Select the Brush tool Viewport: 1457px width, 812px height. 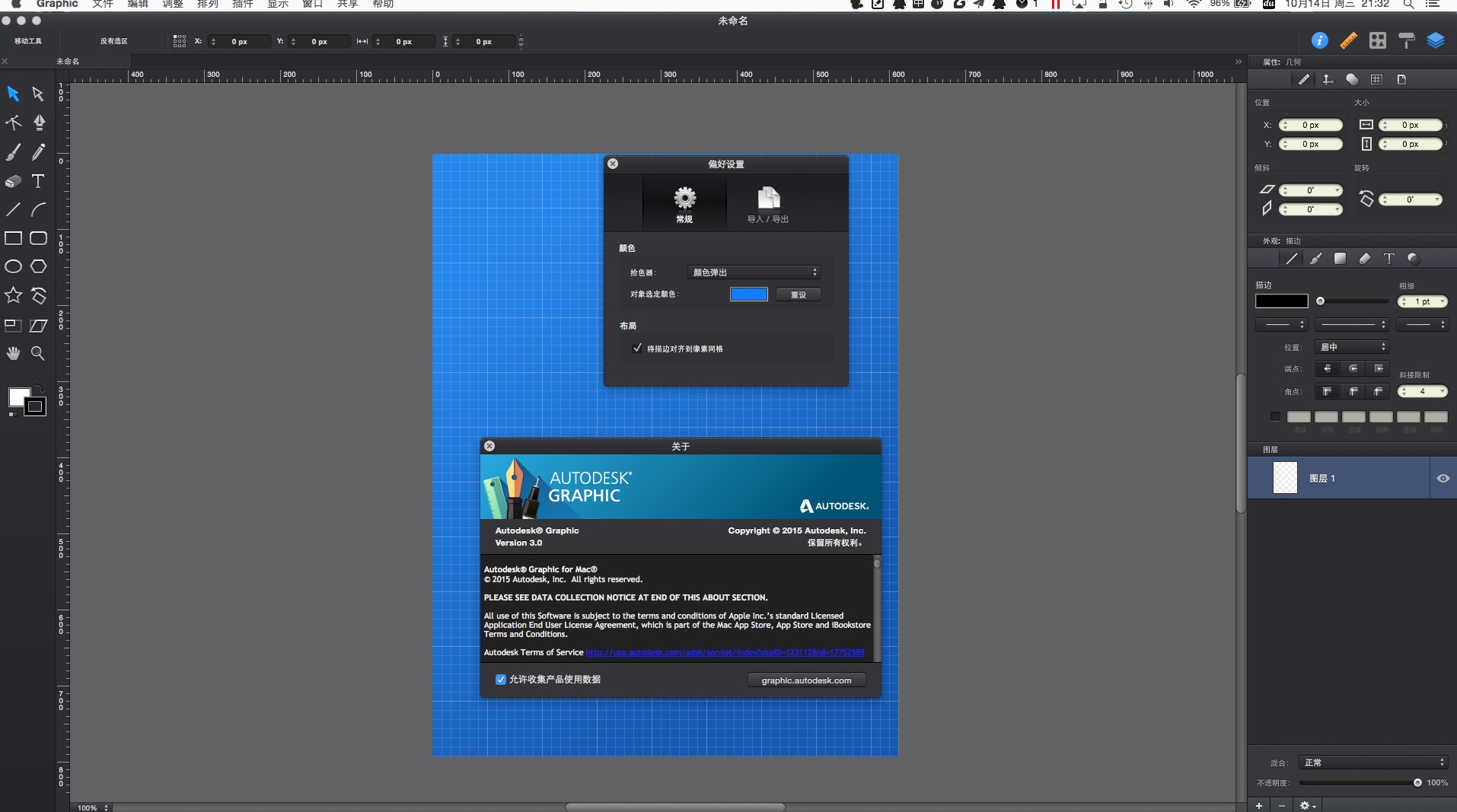13,152
